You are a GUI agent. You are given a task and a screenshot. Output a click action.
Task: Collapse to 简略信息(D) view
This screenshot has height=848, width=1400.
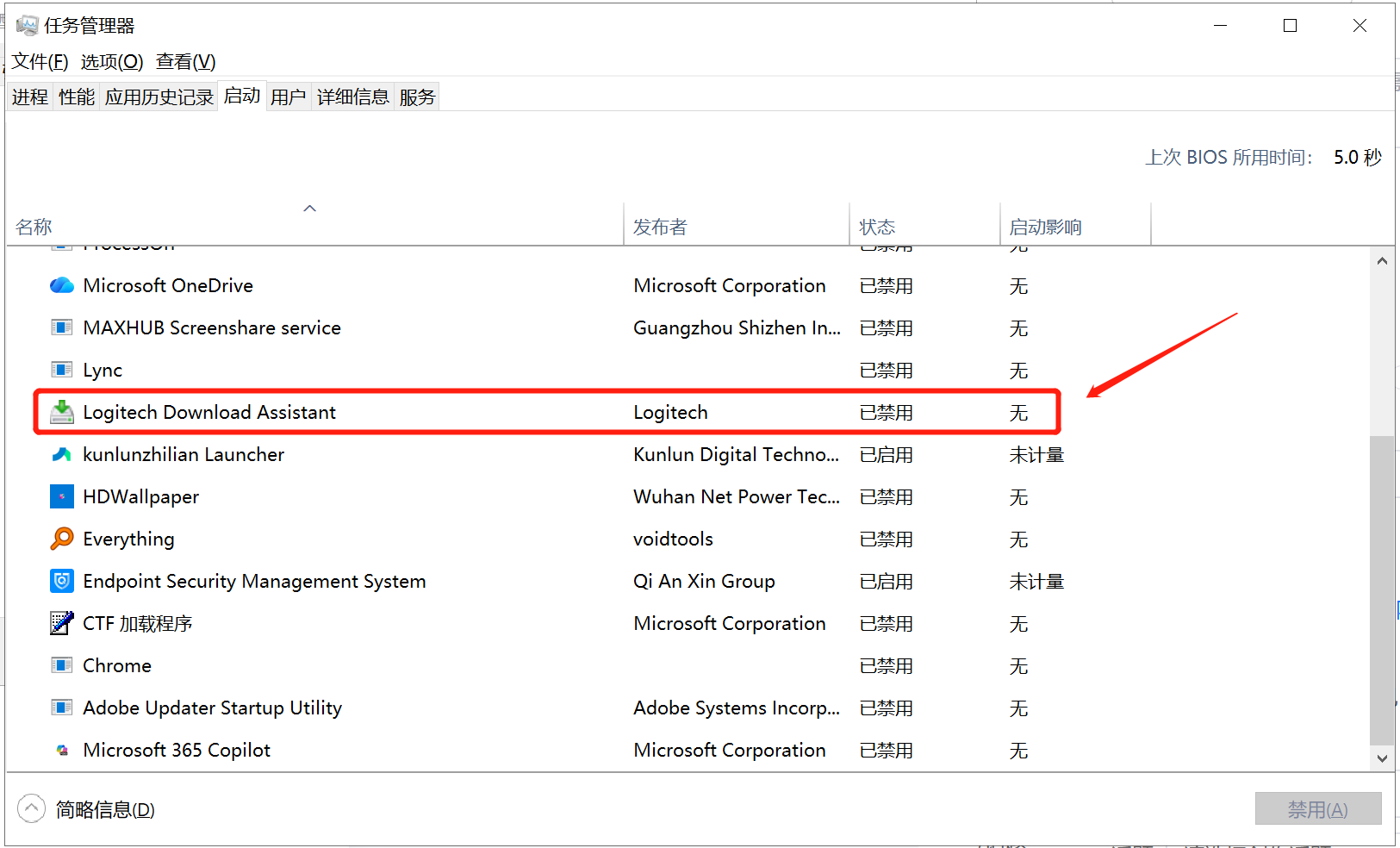(x=86, y=809)
